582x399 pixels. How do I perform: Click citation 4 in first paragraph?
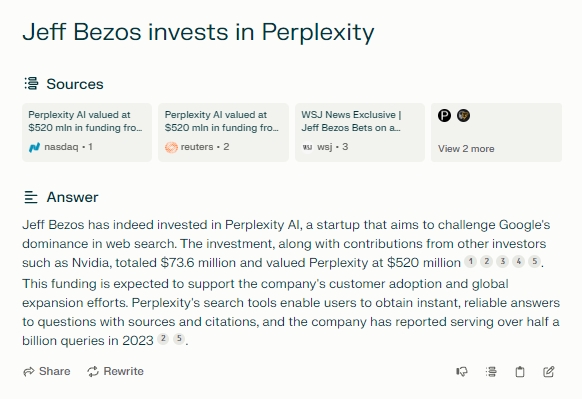[x=519, y=262]
